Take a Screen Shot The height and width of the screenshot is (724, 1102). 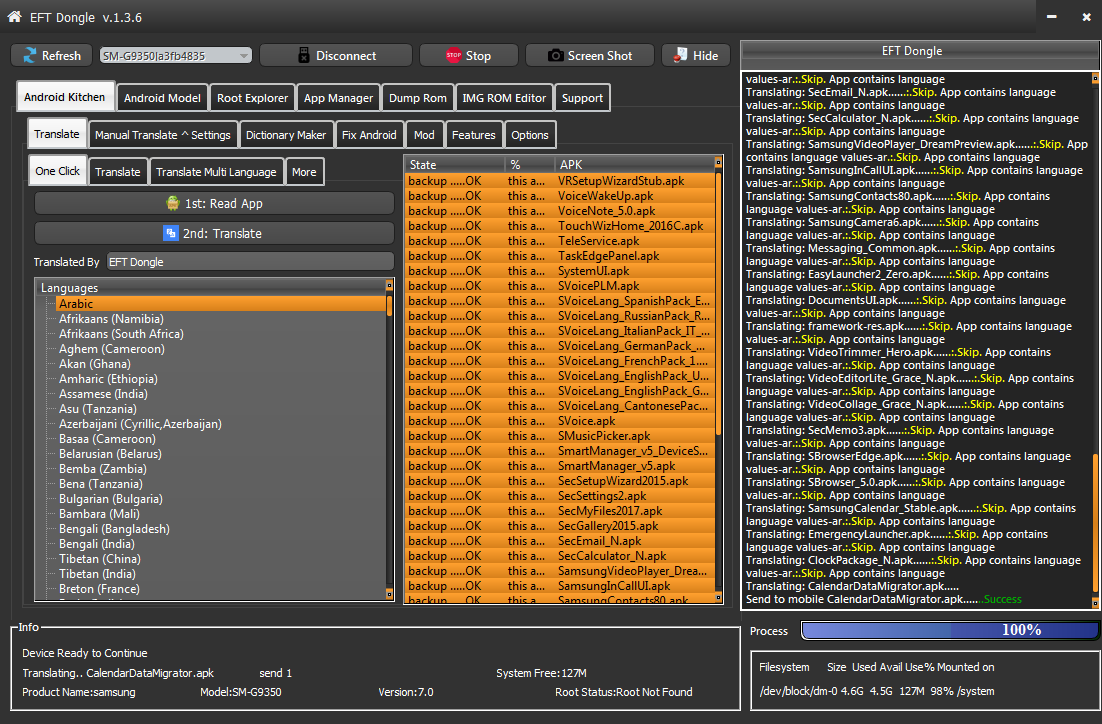(590, 56)
